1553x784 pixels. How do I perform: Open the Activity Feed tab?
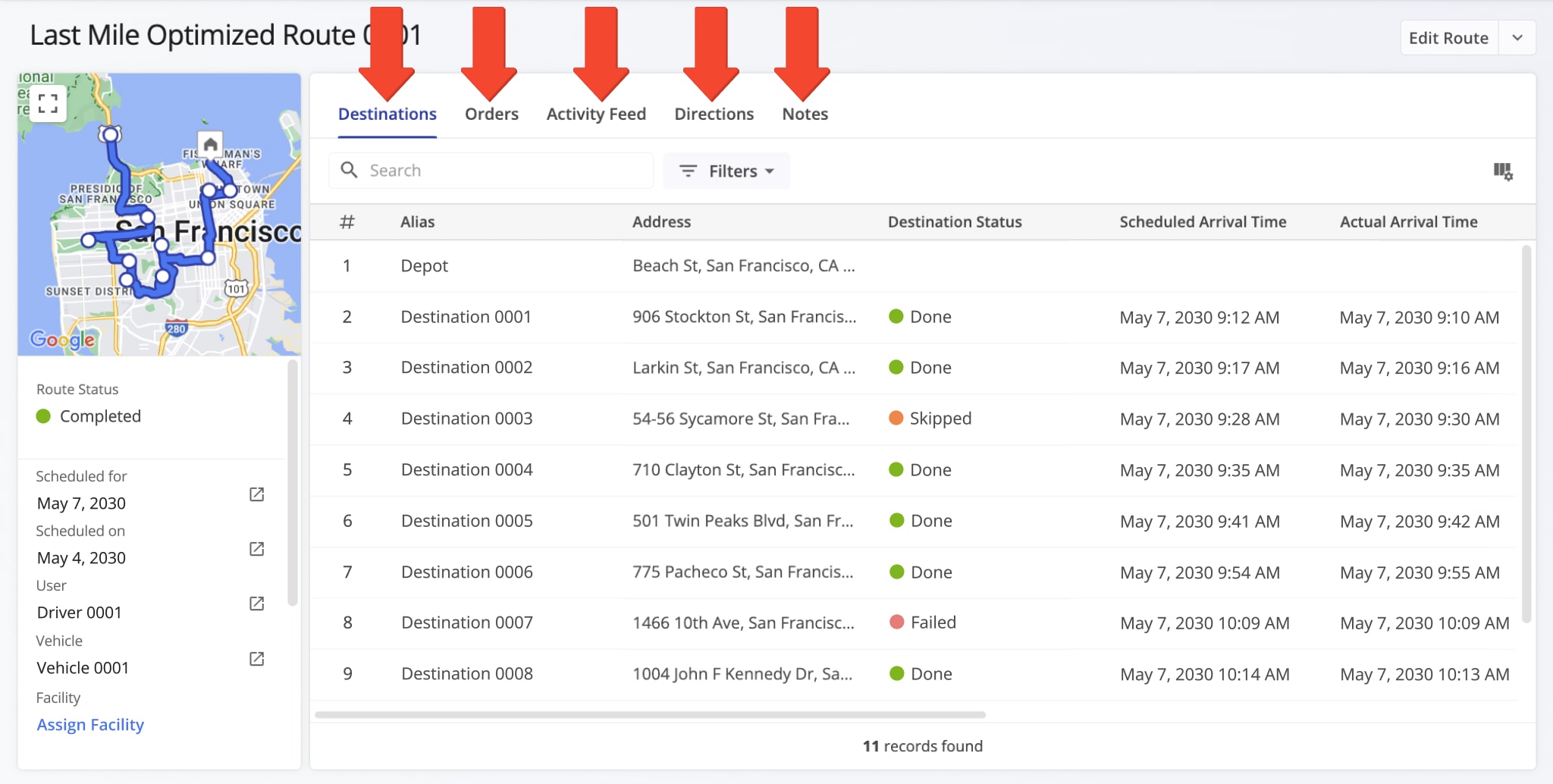pos(596,114)
